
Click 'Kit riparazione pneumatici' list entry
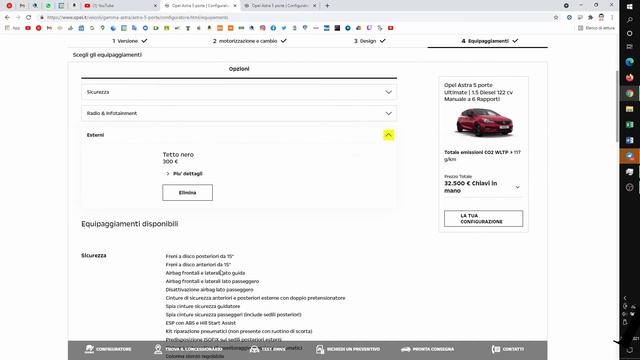point(239,331)
